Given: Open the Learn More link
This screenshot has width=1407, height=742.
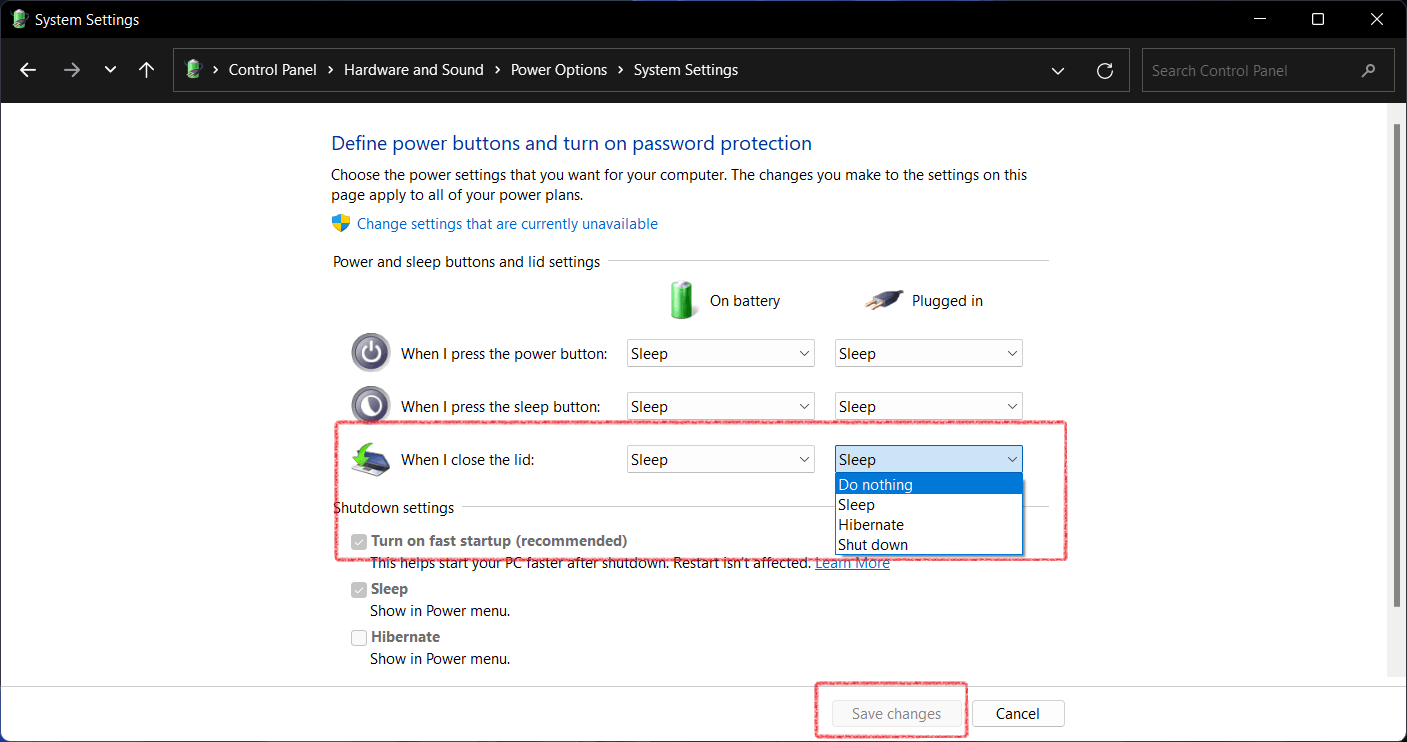Looking at the screenshot, I should tap(852, 563).
